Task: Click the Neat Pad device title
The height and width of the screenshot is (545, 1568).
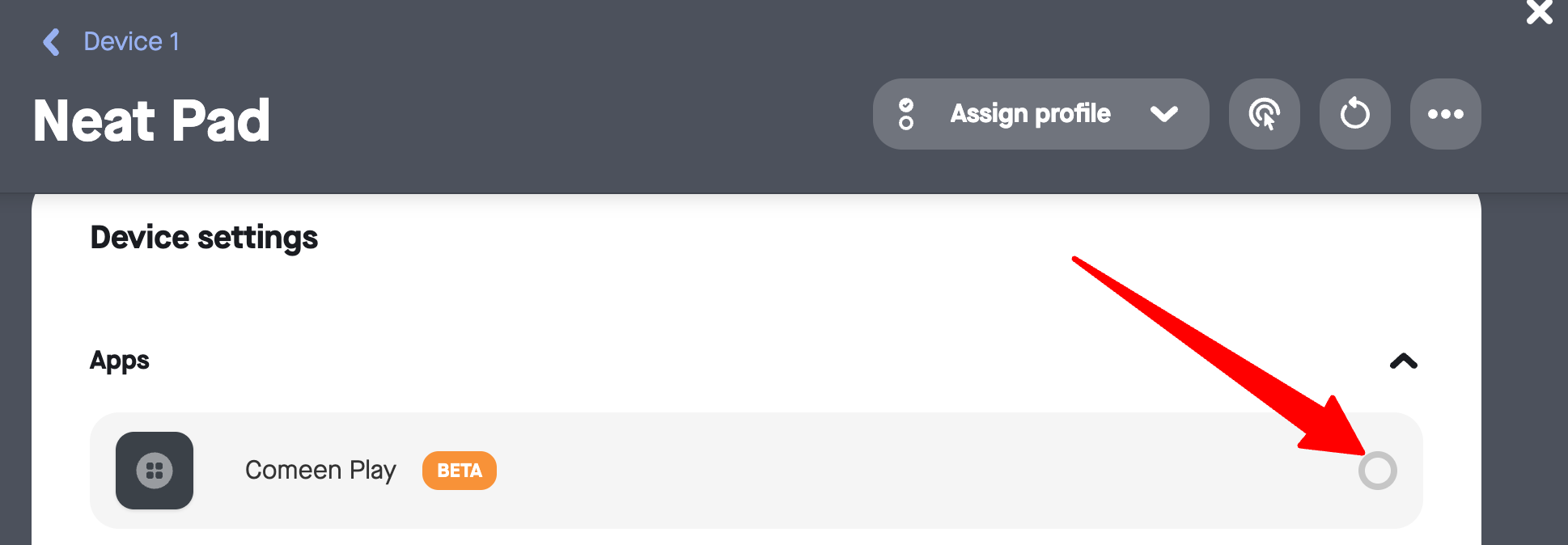Action: 152,121
